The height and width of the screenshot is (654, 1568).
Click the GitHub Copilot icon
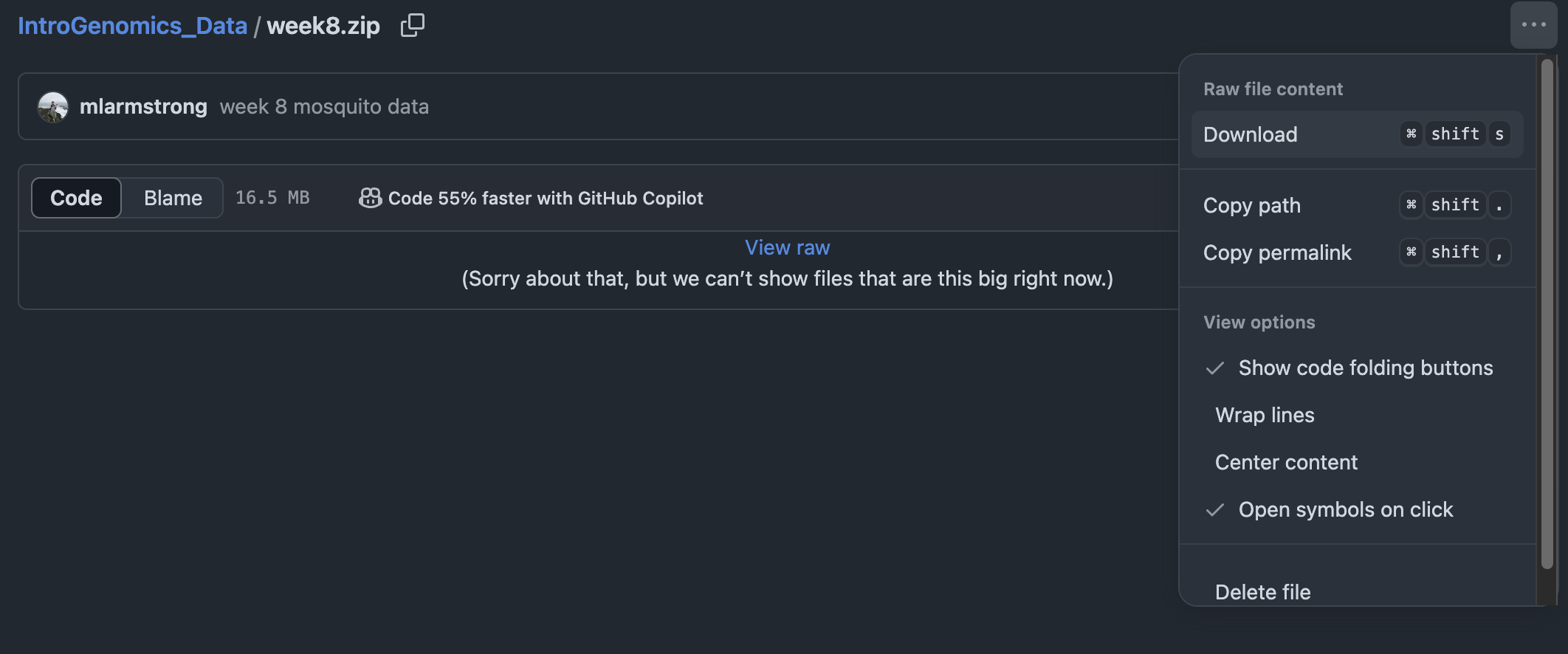pyautogui.click(x=370, y=198)
